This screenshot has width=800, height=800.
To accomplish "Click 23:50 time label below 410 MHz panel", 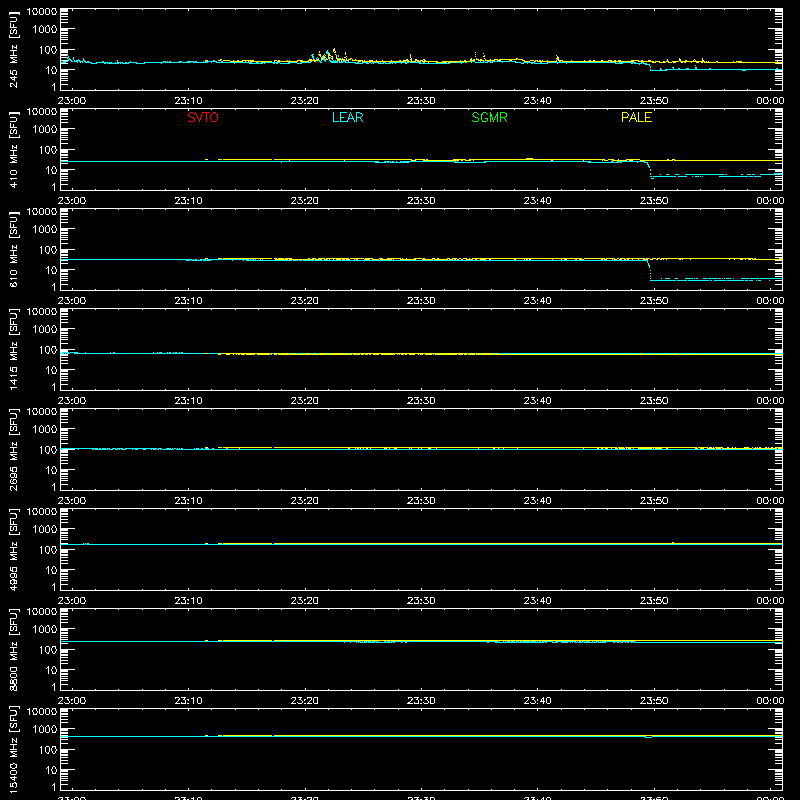I will [x=654, y=201].
